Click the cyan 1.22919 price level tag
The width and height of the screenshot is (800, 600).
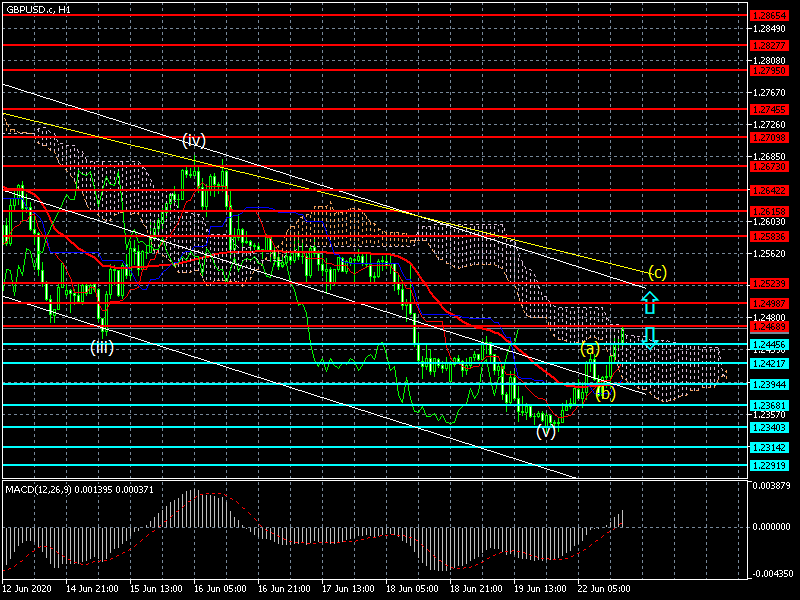coord(769,465)
